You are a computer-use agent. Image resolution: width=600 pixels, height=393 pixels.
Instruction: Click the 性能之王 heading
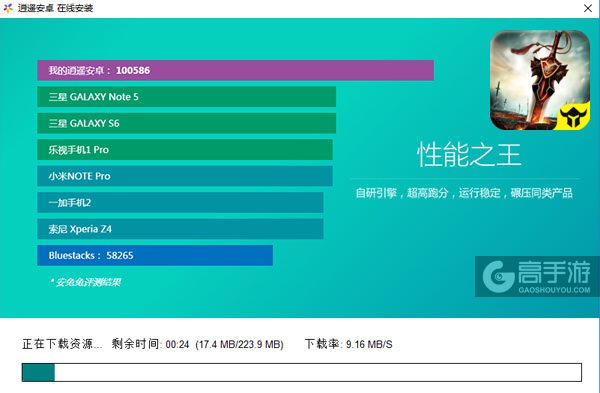[x=469, y=155]
